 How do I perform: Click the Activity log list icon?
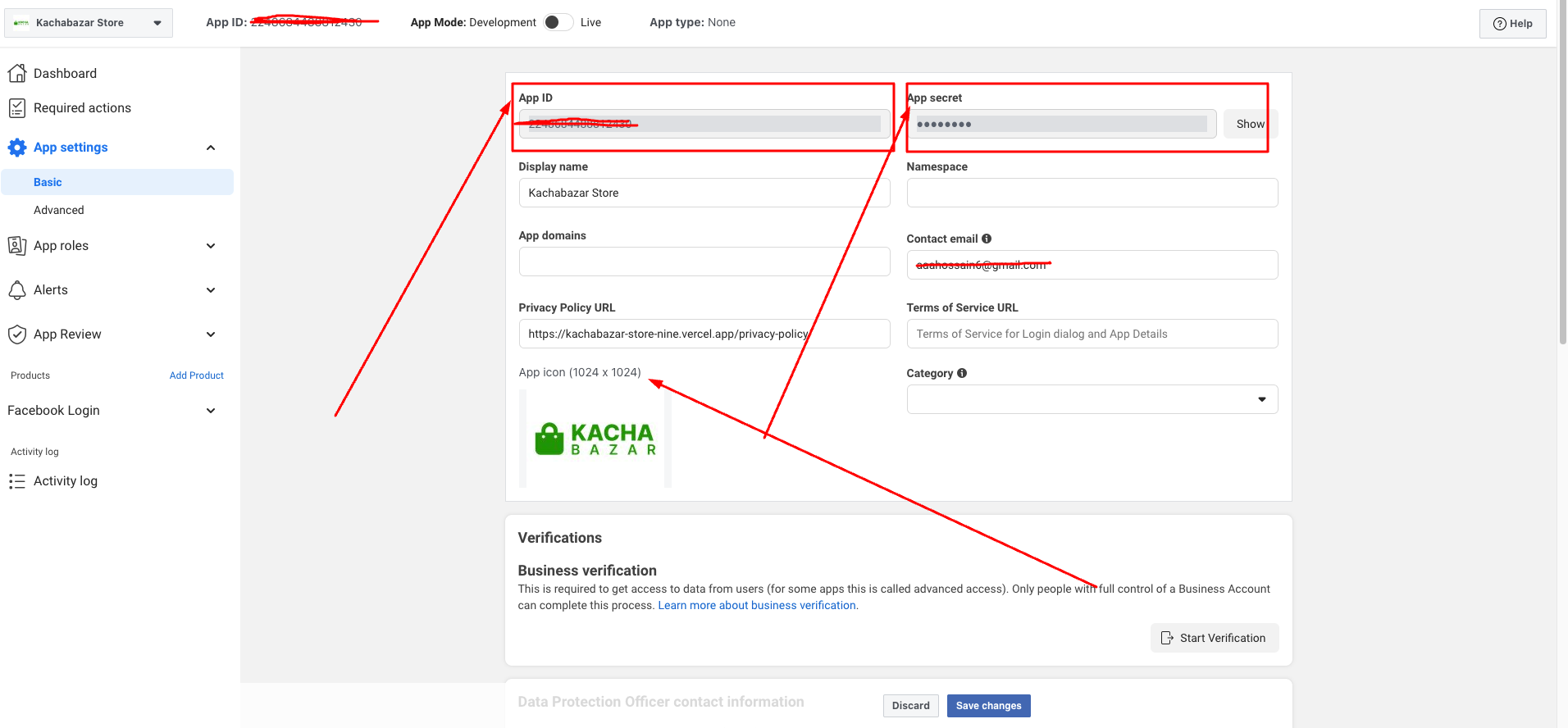17,481
